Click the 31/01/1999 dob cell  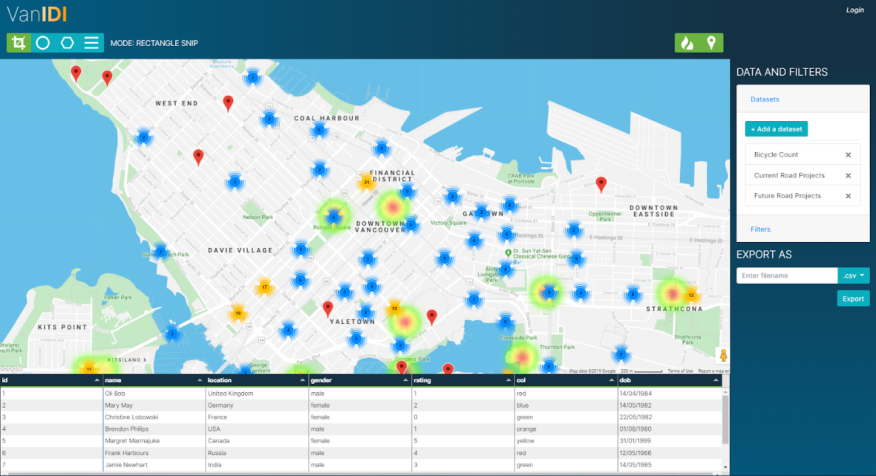pos(669,441)
